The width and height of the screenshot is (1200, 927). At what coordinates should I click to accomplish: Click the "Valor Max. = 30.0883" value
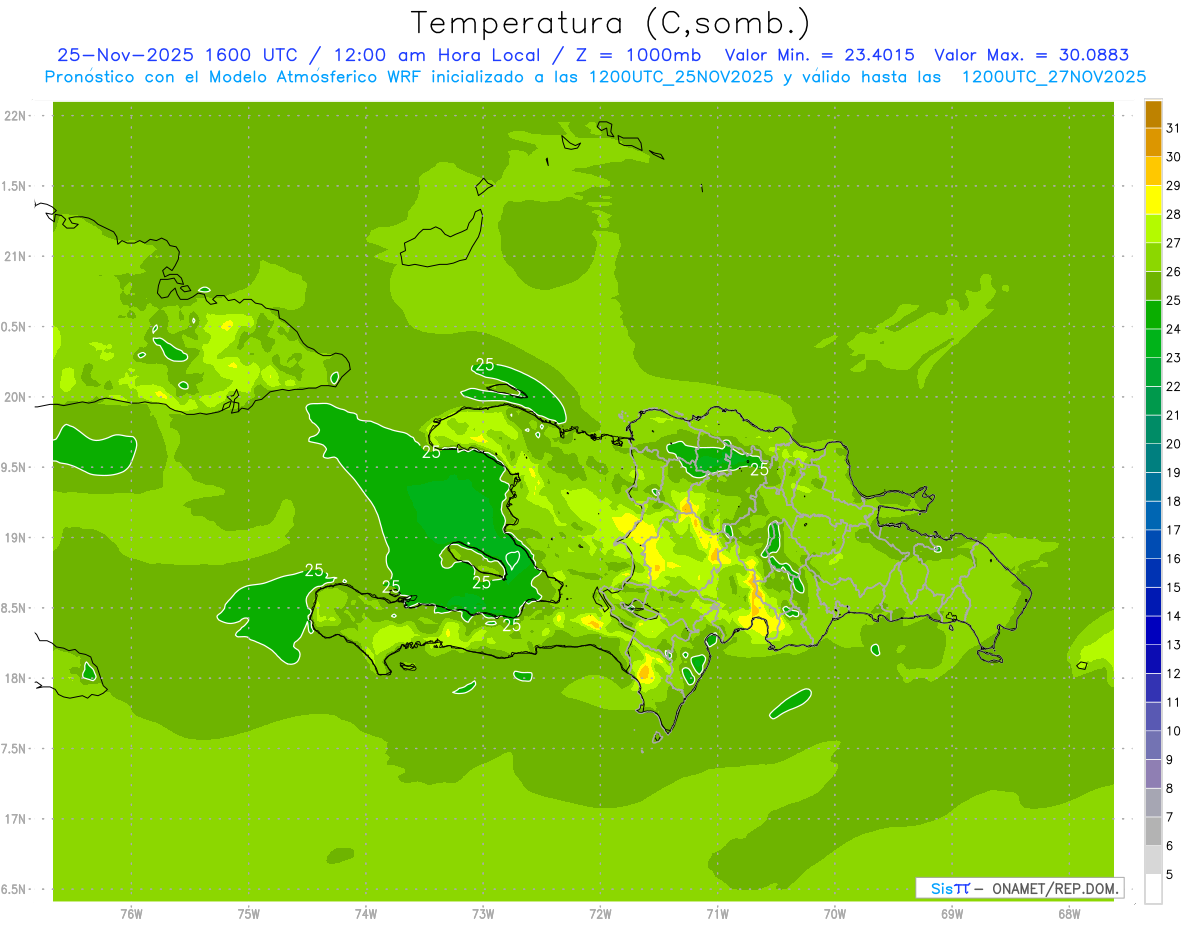click(1031, 56)
